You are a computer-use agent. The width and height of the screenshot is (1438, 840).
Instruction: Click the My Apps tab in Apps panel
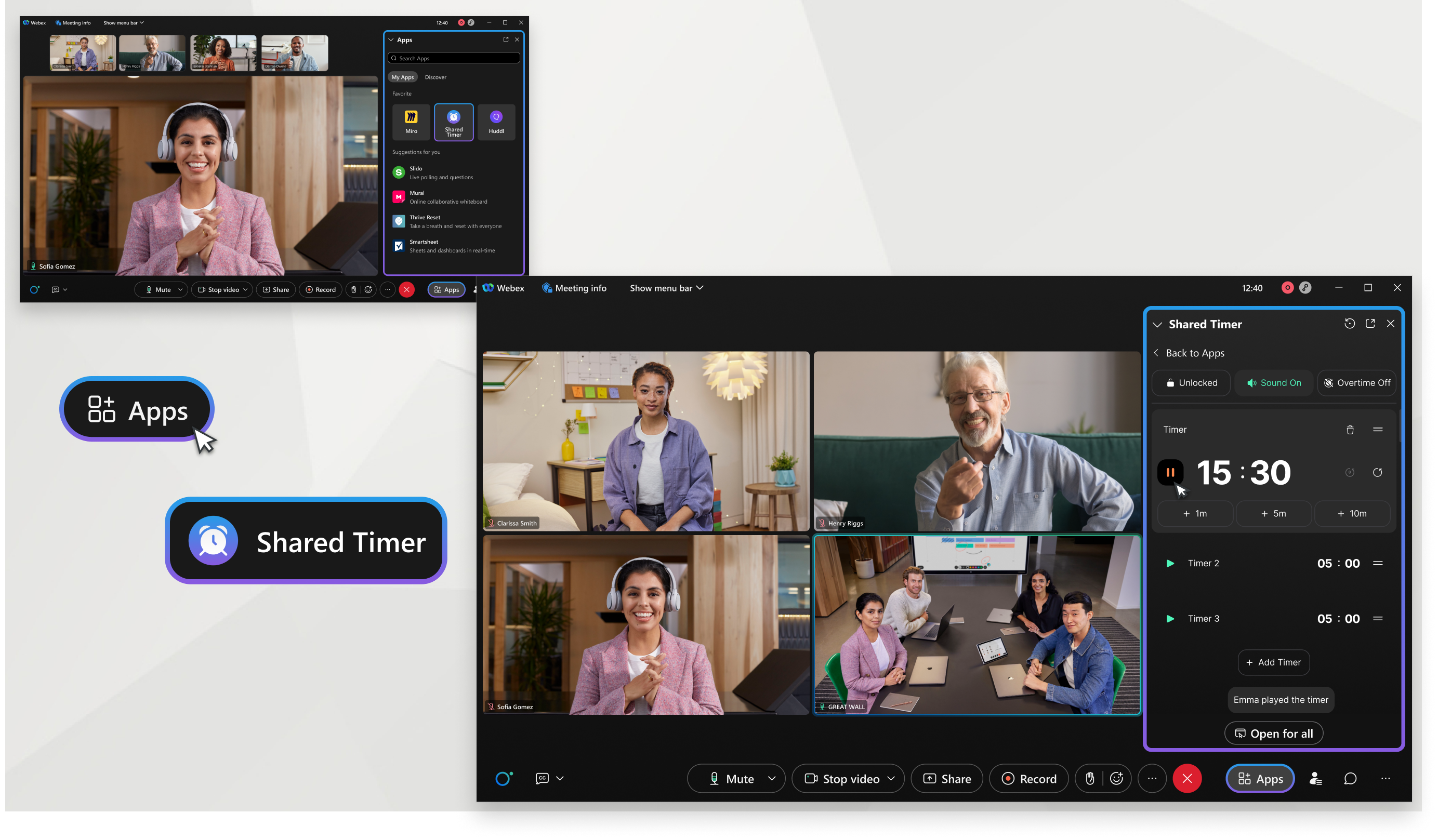pyautogui.click(x=403, y=77)
